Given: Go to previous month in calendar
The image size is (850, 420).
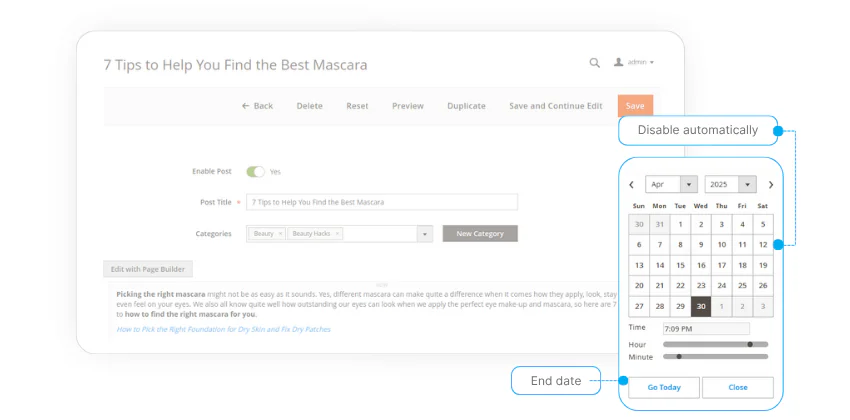Looking at the screenshot, I should coord(632,185).
